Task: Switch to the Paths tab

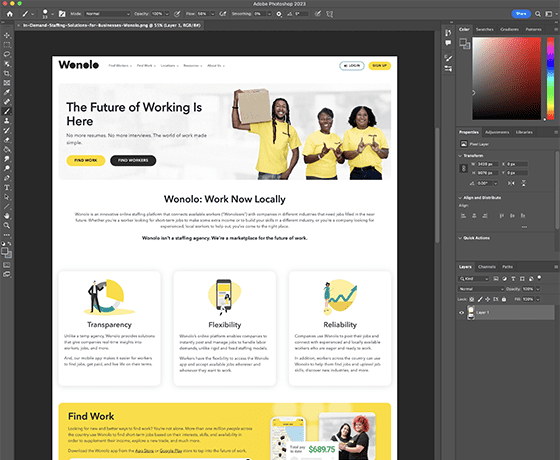Action: (x=507, y=267)
